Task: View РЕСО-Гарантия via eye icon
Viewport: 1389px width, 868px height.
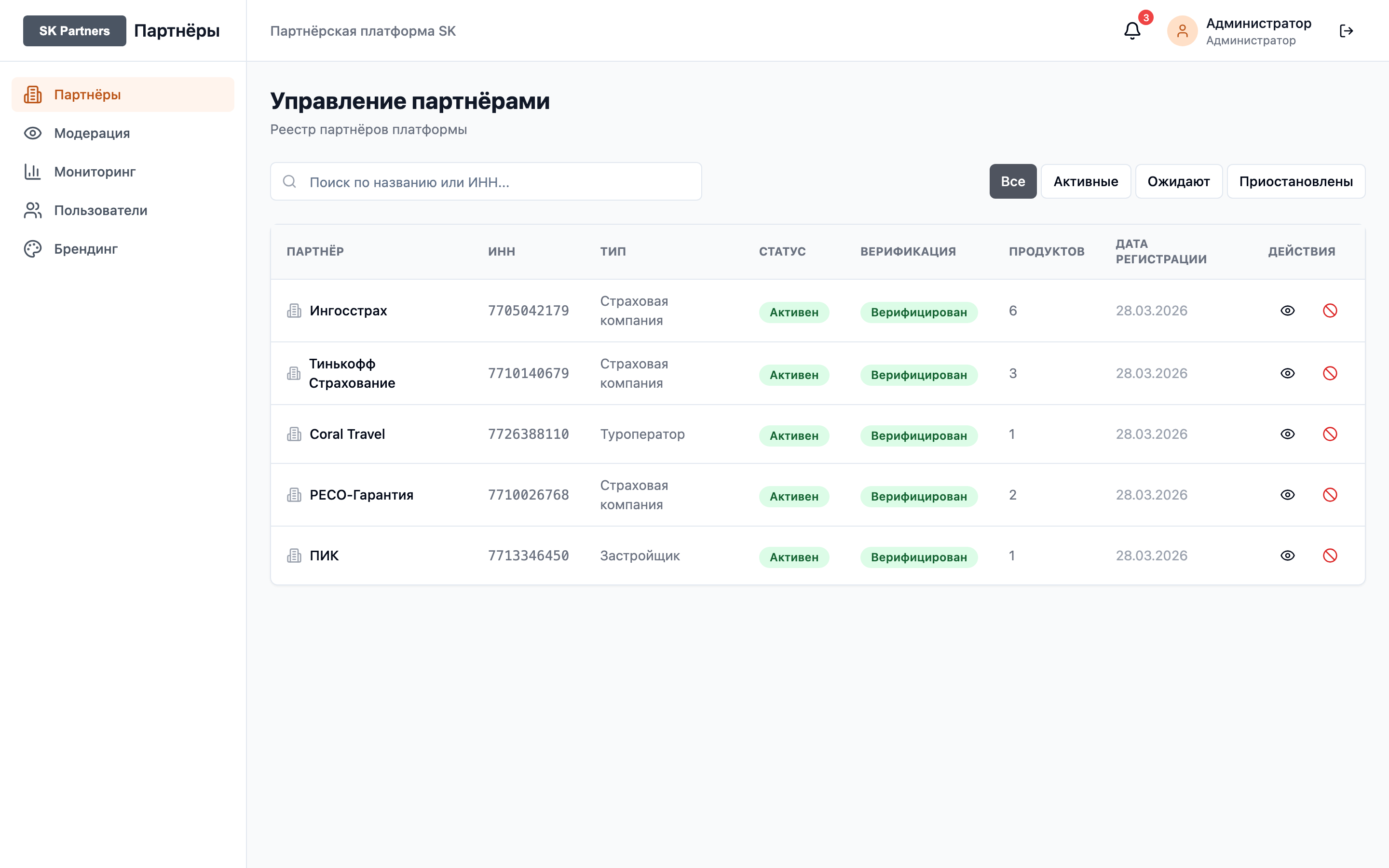Action: (1287, 495)
